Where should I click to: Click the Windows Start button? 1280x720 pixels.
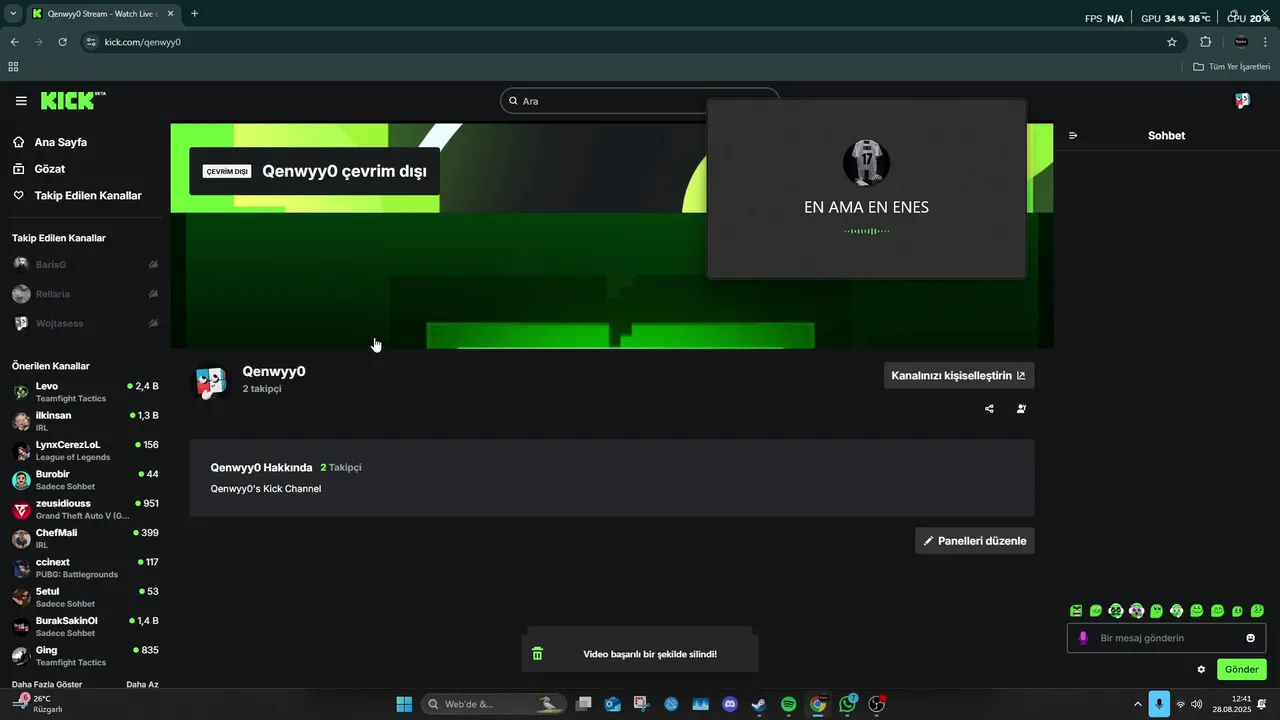tap(404, 704)
